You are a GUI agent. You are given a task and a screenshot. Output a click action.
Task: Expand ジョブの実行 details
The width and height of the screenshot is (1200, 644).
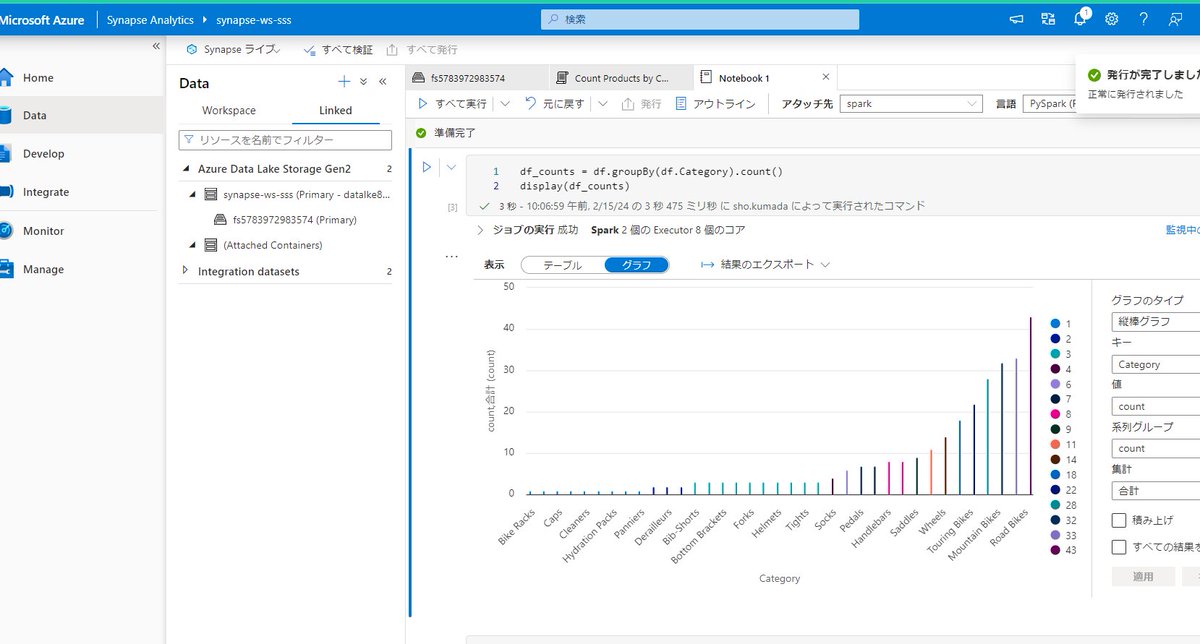coord(481,230)
